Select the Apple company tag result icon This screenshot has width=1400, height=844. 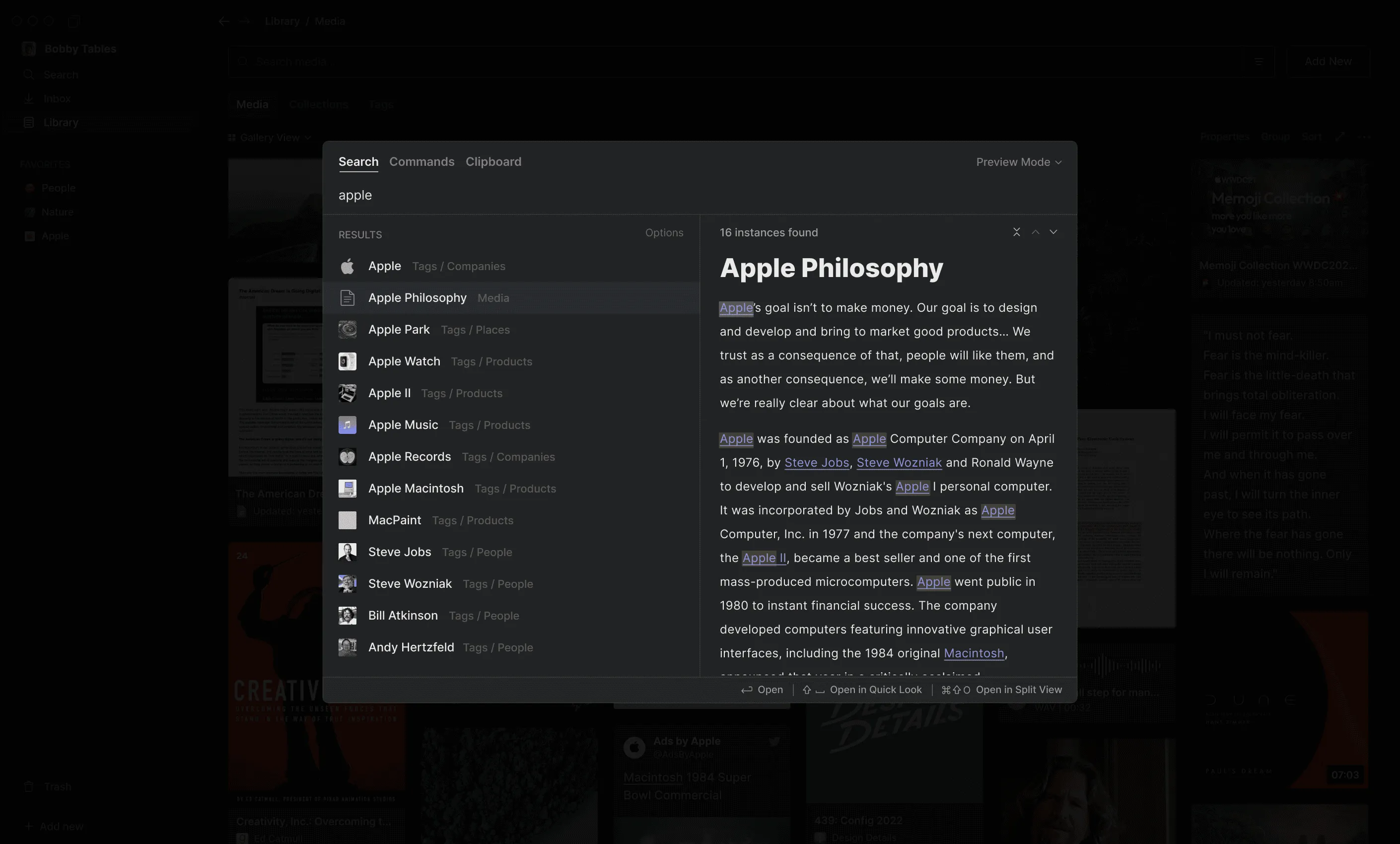tap(347, 266)
